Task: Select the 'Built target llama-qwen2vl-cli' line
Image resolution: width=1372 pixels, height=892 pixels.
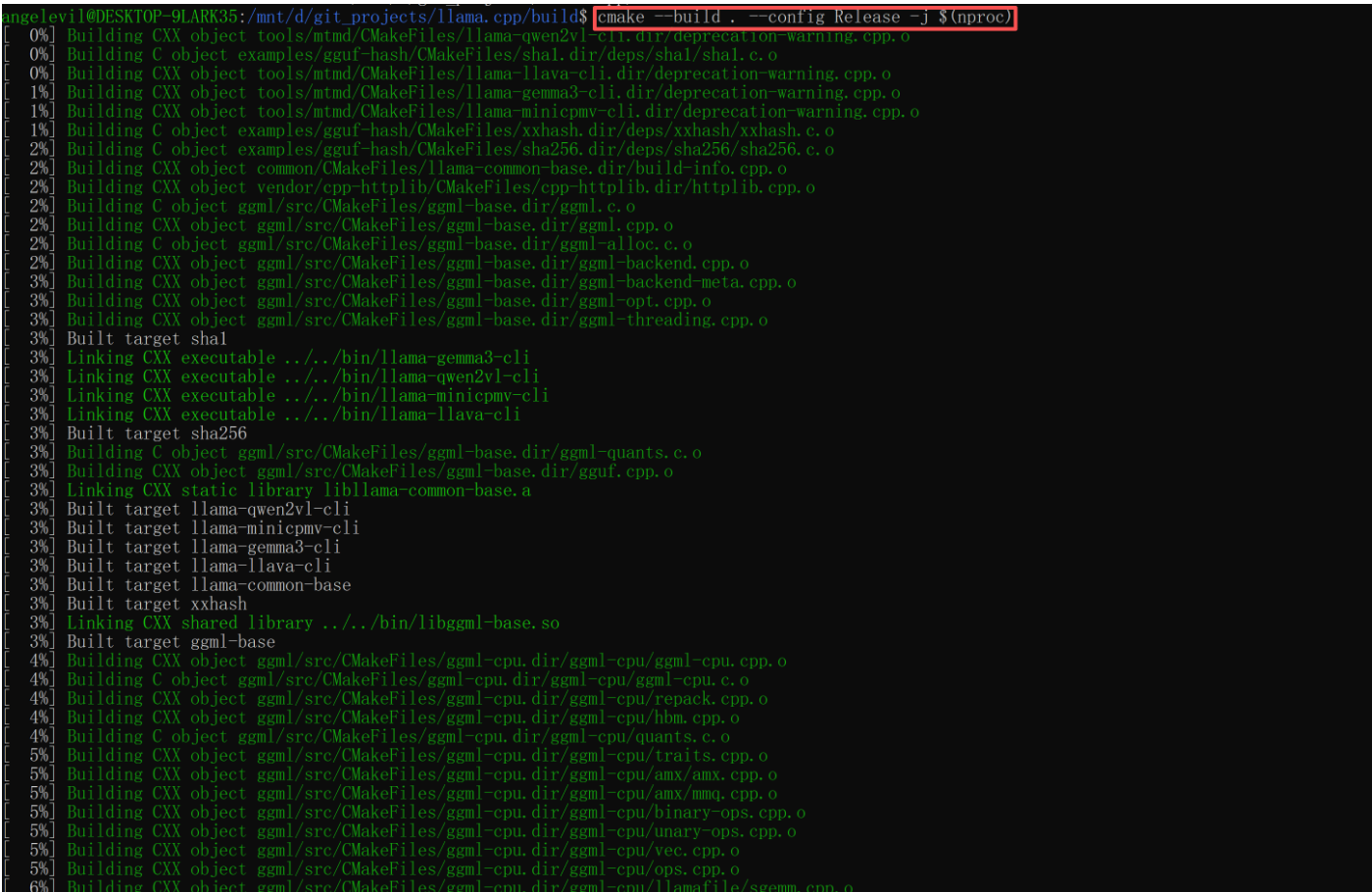Action: point(176,510)
